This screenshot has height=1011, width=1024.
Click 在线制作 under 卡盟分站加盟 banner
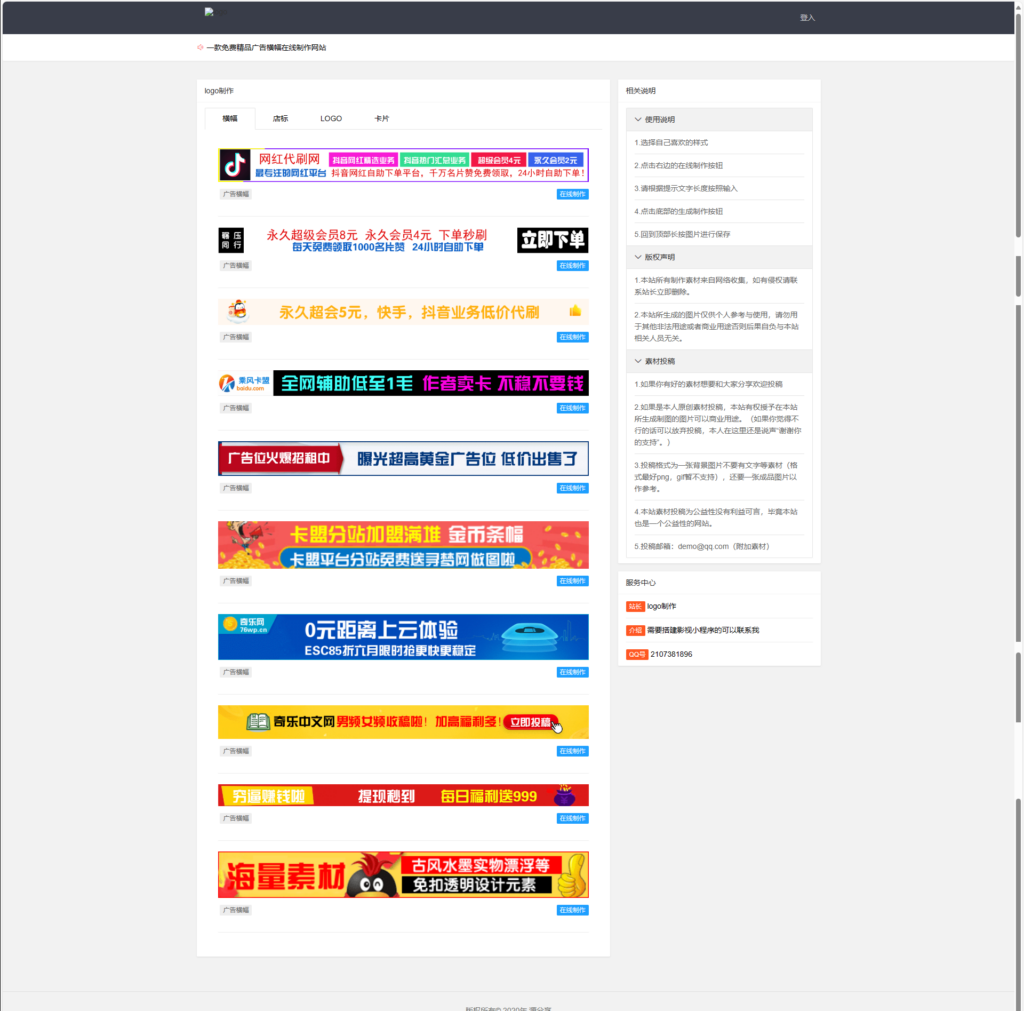tap(573, 581)
